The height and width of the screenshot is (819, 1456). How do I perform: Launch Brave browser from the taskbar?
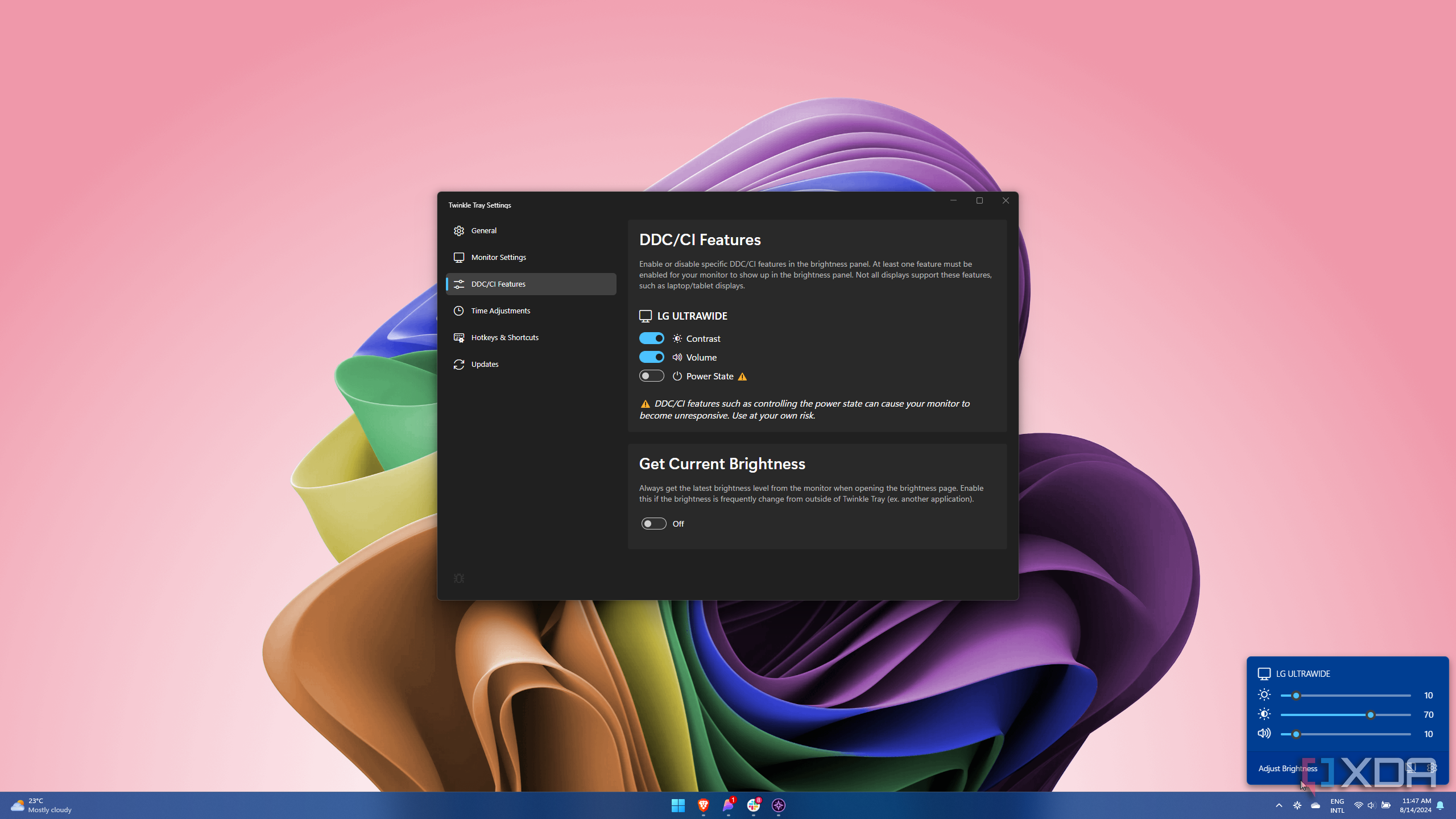pos(704,805)
